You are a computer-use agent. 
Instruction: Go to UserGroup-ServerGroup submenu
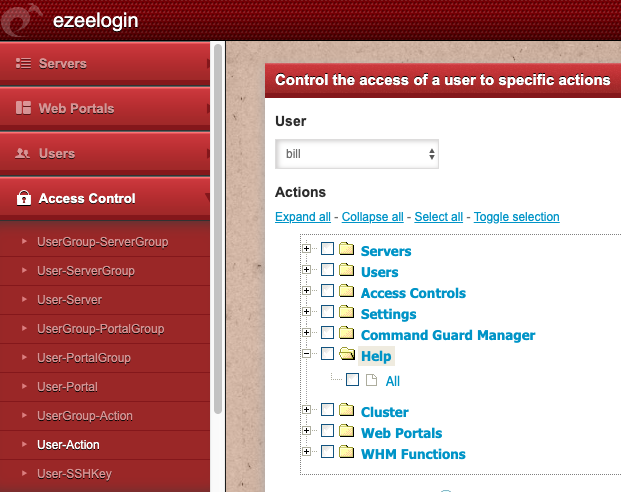point(105,242)
